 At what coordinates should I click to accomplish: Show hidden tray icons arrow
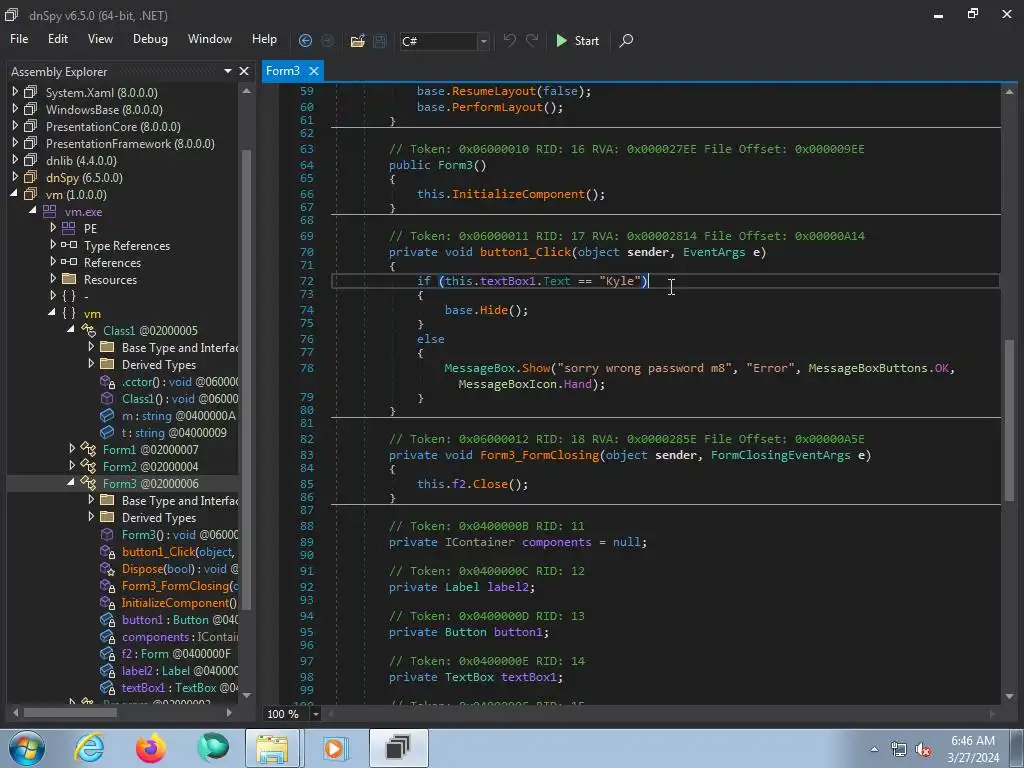874,750
